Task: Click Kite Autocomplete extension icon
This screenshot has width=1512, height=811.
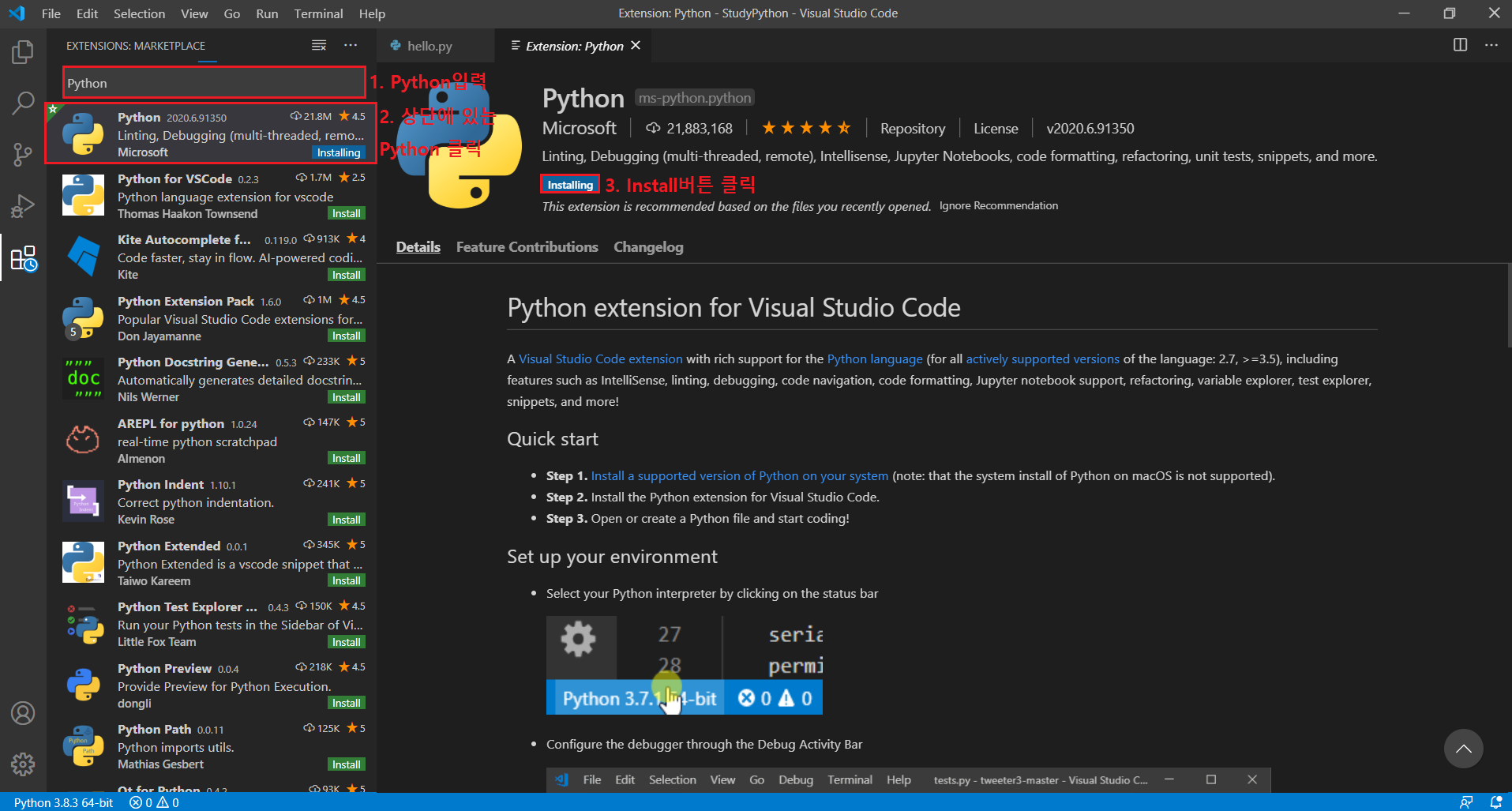Action: [x=83, y=256]
